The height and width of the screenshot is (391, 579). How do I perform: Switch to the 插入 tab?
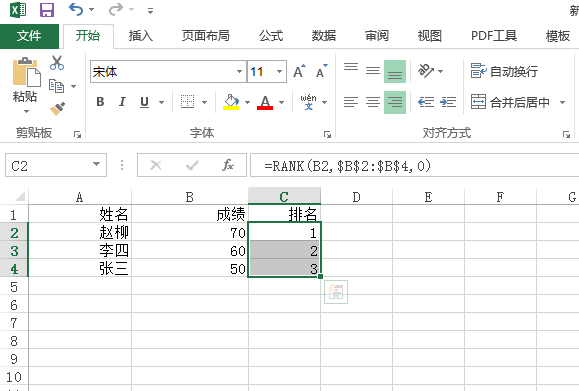(x=141, y=36)
